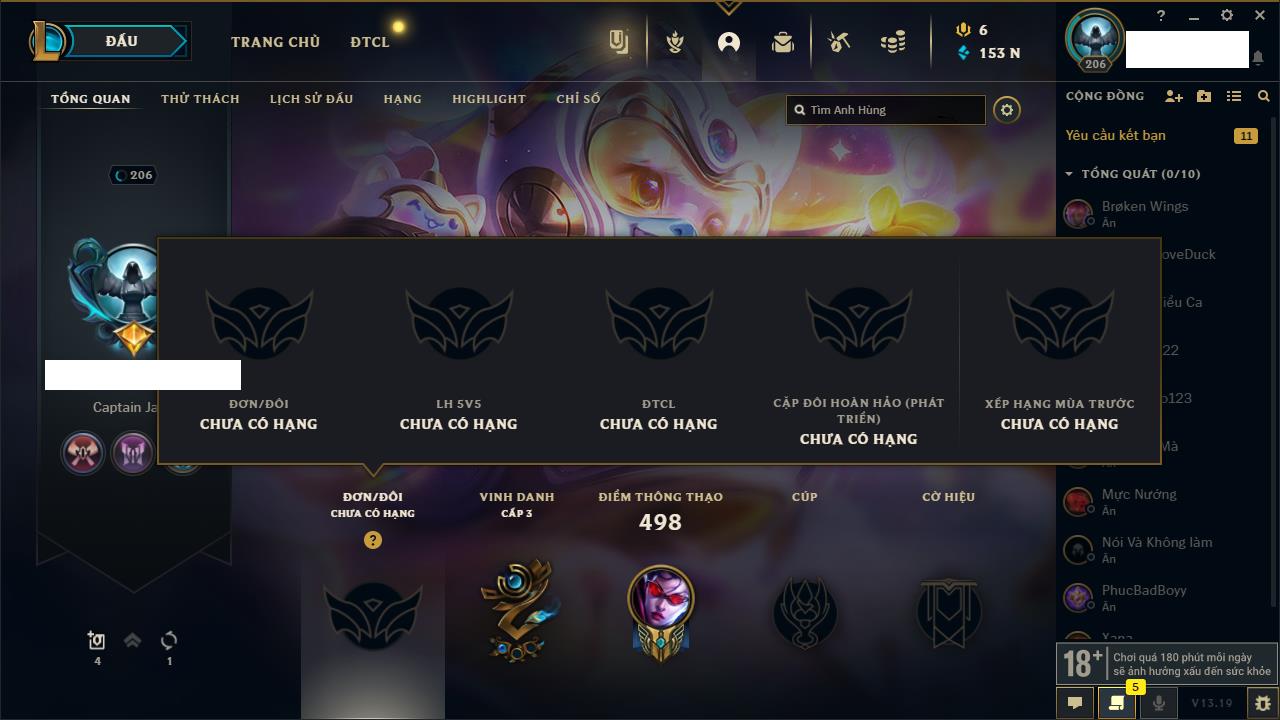Click question mark under ĐƠN/ĐÔI rank
Image resolution: width=1280 pixels, height=720 pixels.
tap(373, 540)
